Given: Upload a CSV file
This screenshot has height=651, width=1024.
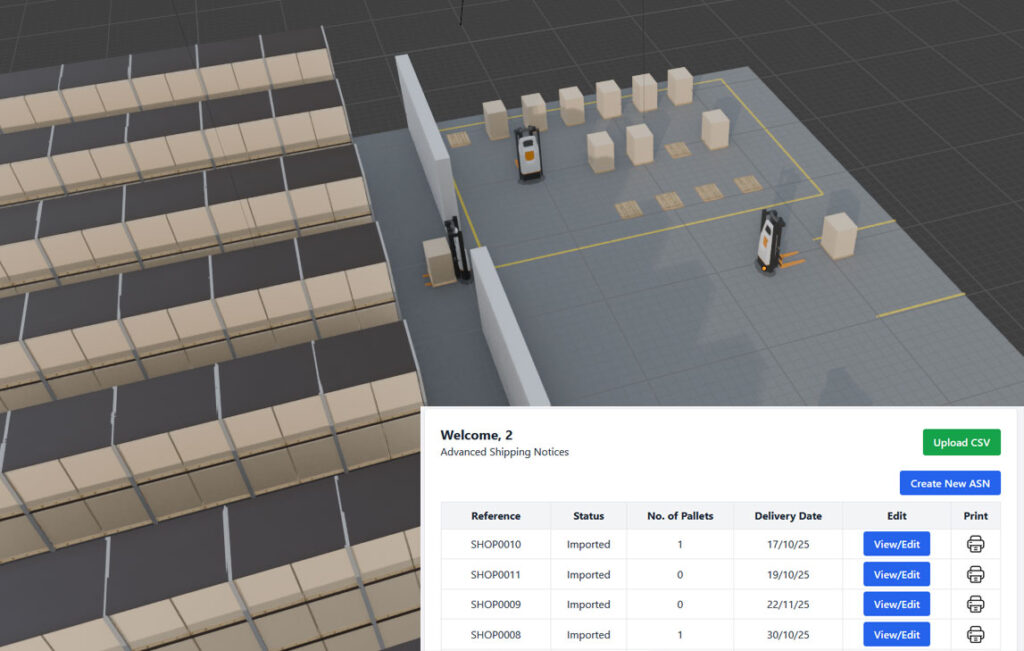Looking at the screenshot, I should point(961,441).
